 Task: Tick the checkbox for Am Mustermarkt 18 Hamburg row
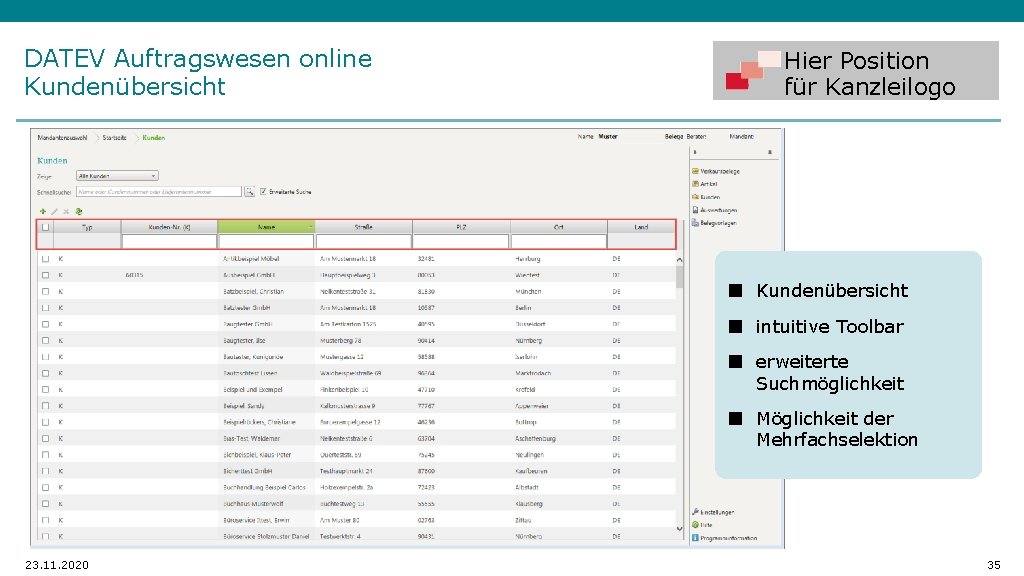click(45, 259)
